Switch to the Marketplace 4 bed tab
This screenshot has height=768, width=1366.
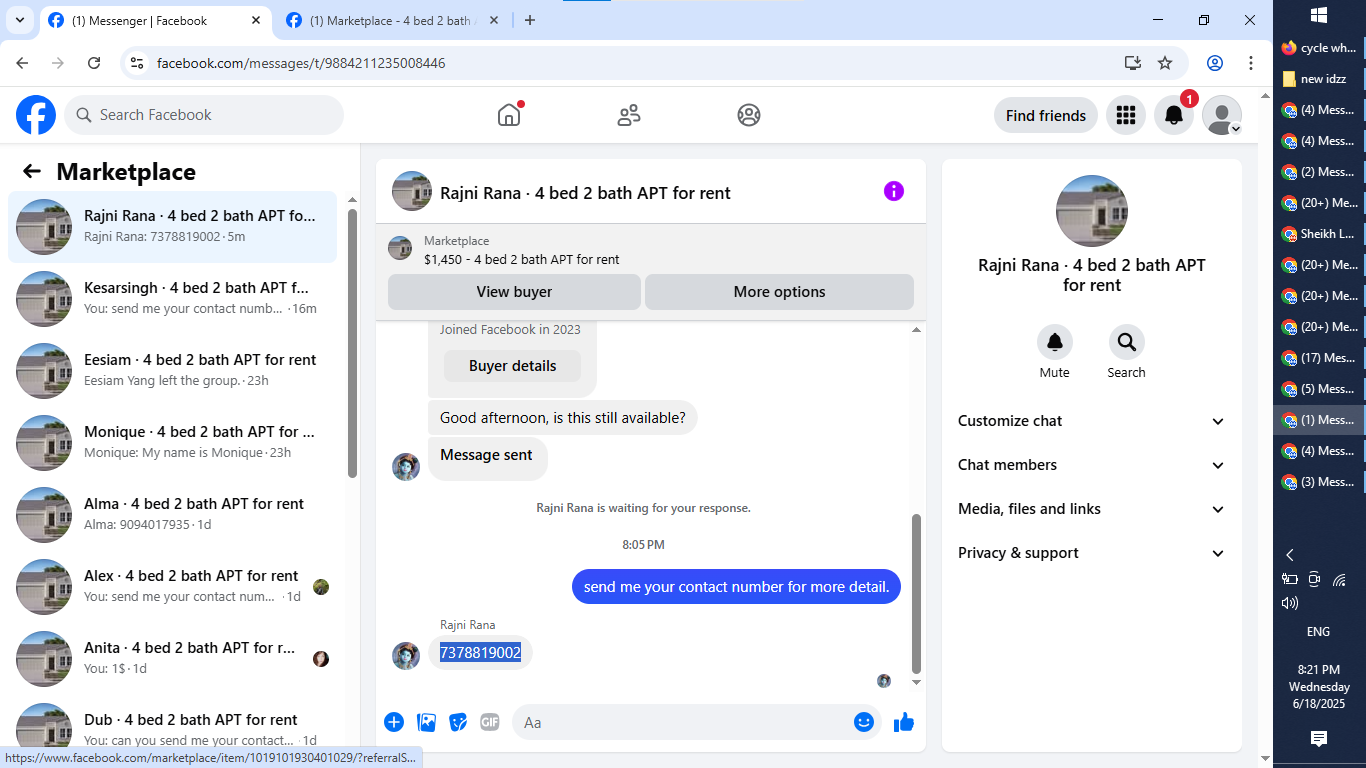coord(390,21)
